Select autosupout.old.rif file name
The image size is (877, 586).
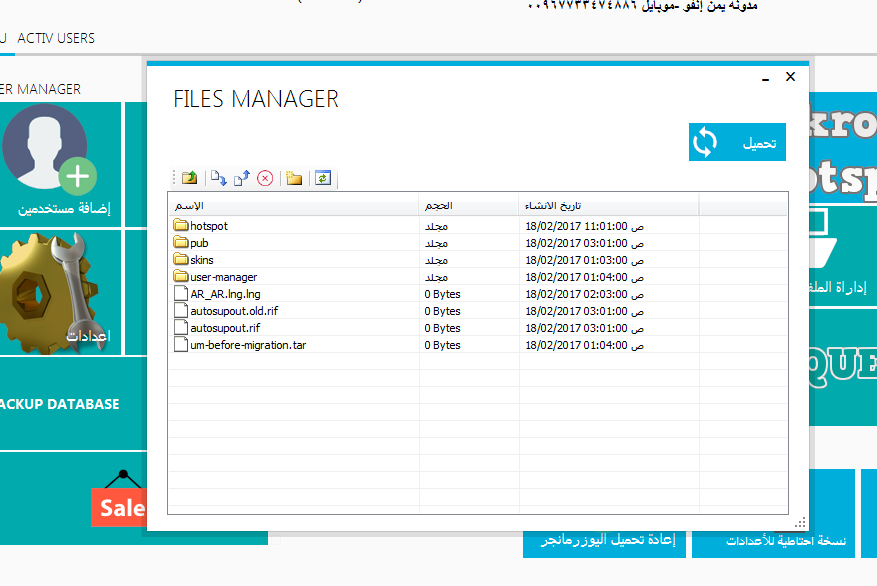click(234, 311)
